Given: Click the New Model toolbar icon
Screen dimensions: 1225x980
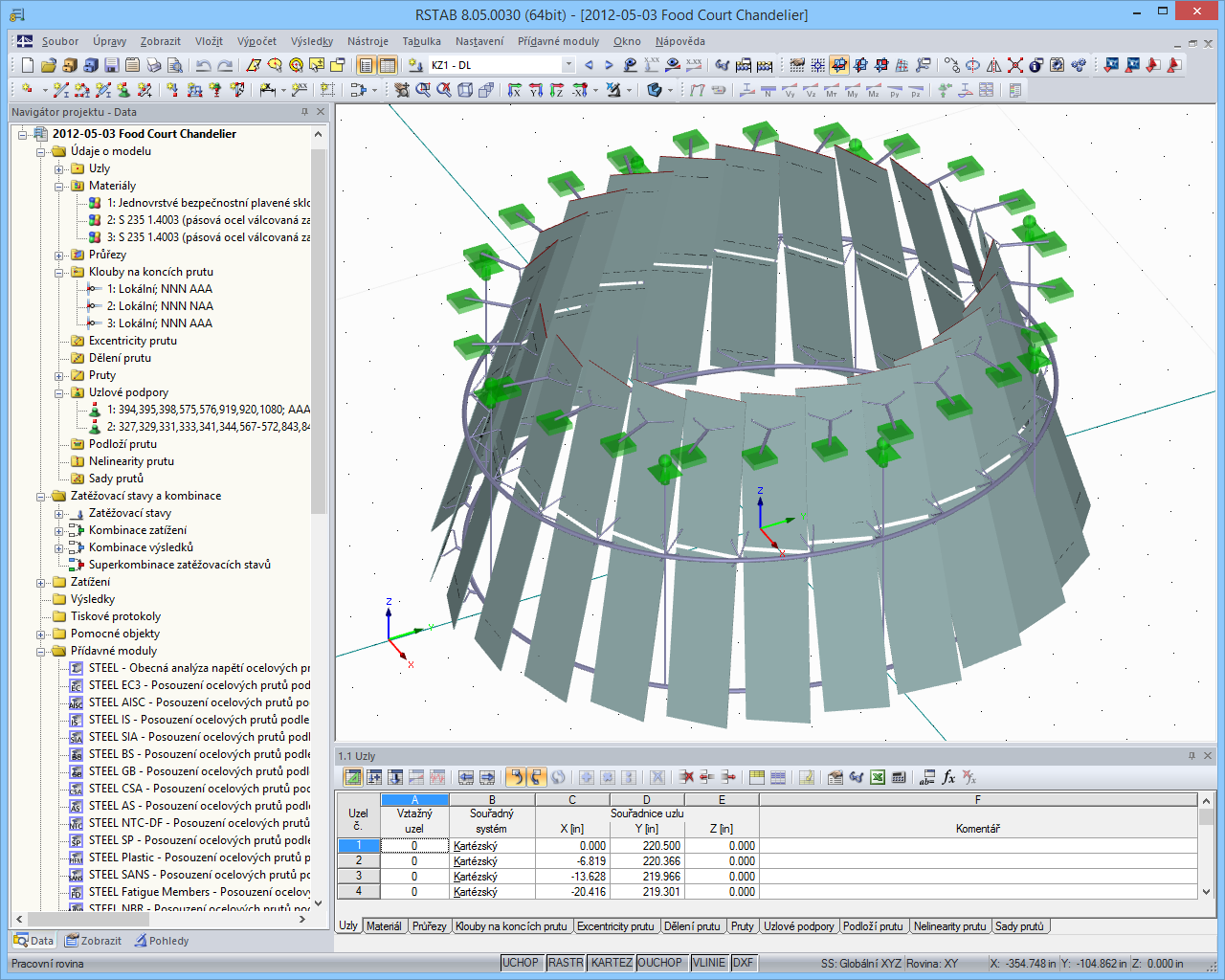Looking at the screenshot, I should 27,65.
